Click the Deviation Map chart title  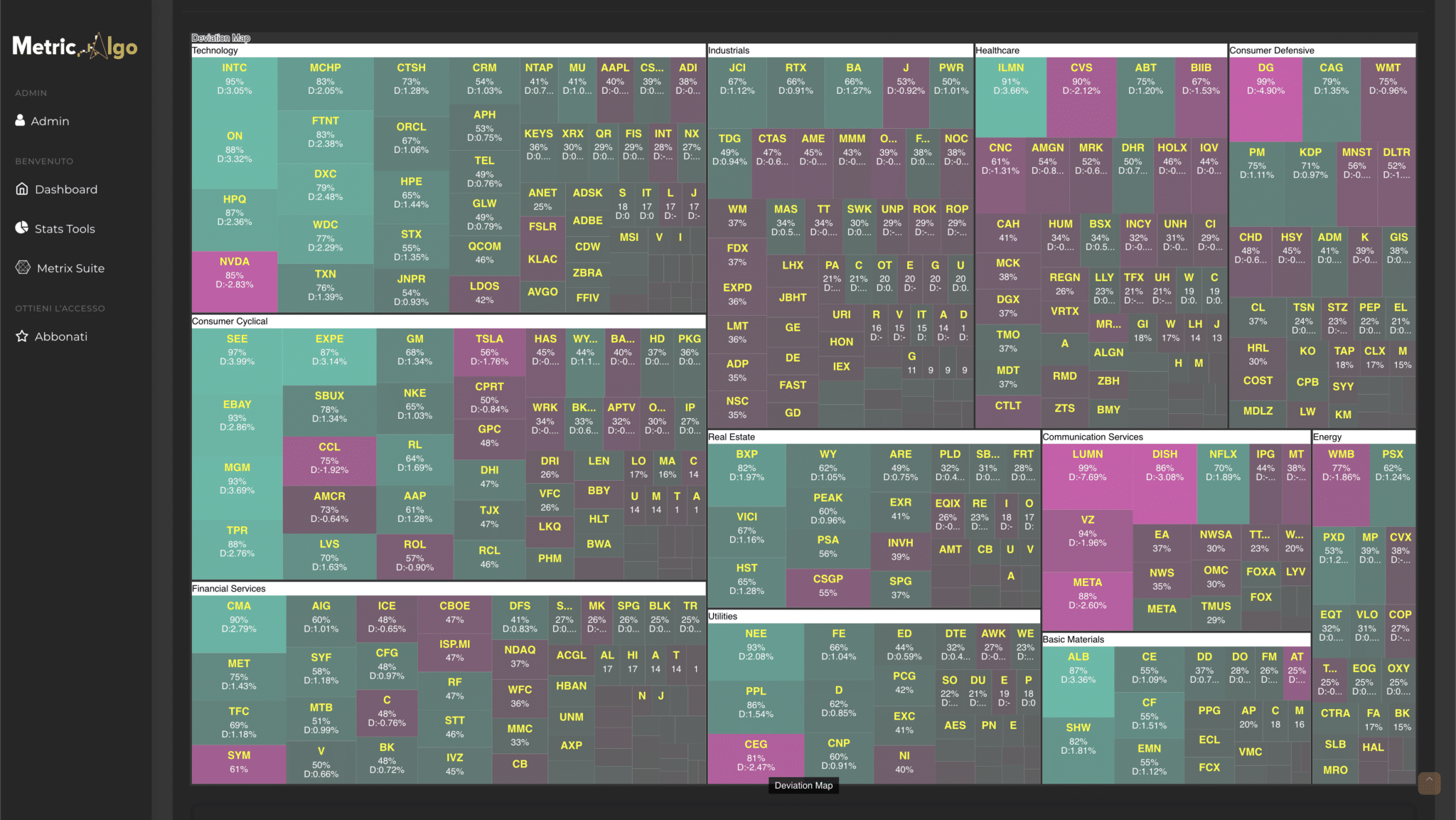pos(220,38)
